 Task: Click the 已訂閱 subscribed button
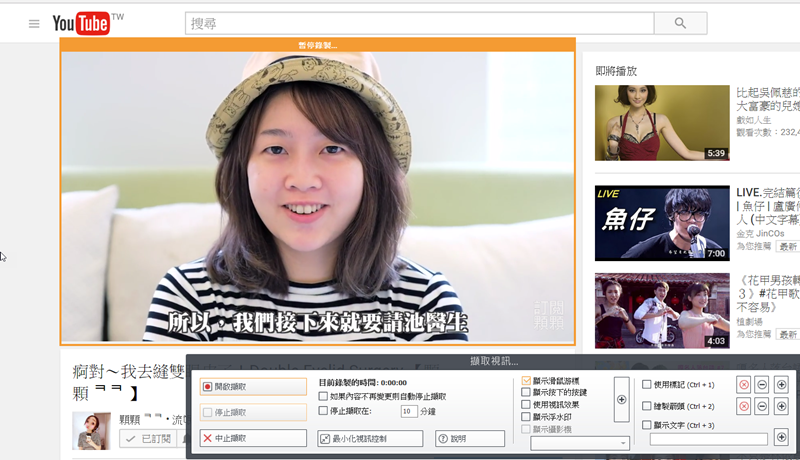[x=147, y=439]
